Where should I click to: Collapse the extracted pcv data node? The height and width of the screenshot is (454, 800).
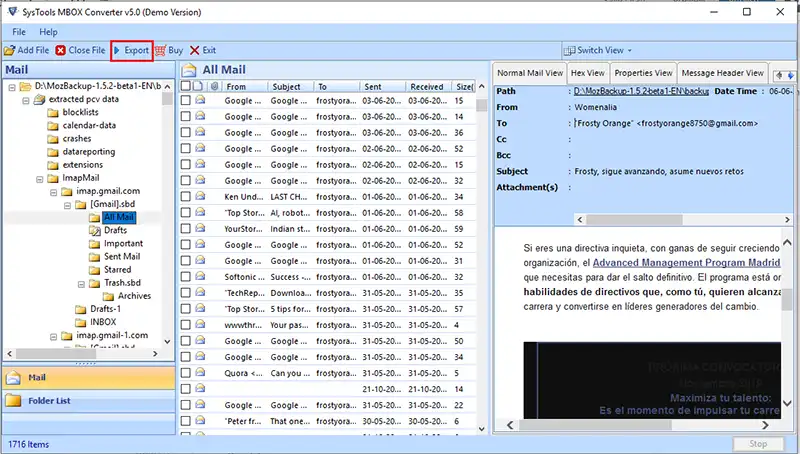coord(26,100)
